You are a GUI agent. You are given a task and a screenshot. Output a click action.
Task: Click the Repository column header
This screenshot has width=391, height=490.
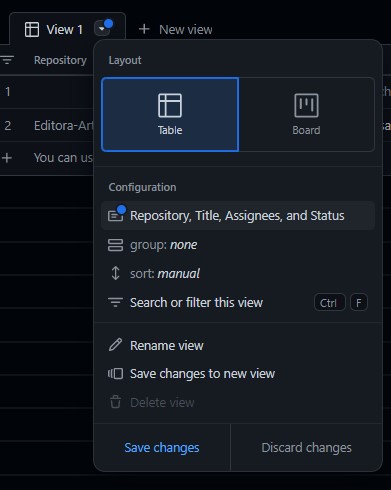(x=60, y=60)
